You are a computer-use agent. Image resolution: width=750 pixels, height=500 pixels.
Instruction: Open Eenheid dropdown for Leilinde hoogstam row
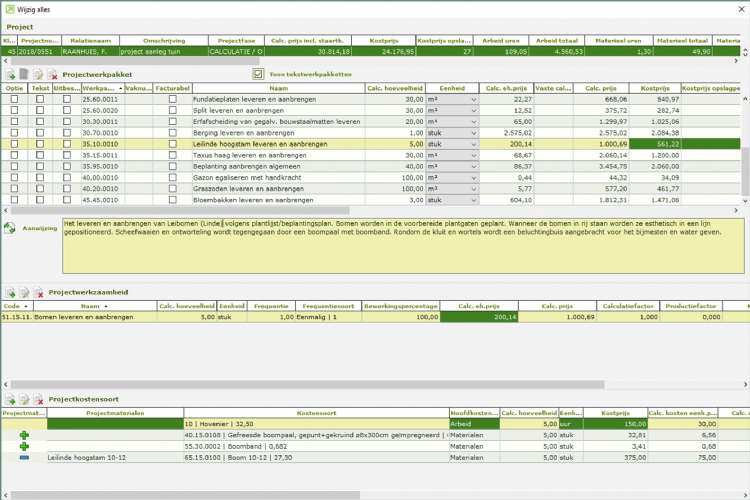coord(473,143)
